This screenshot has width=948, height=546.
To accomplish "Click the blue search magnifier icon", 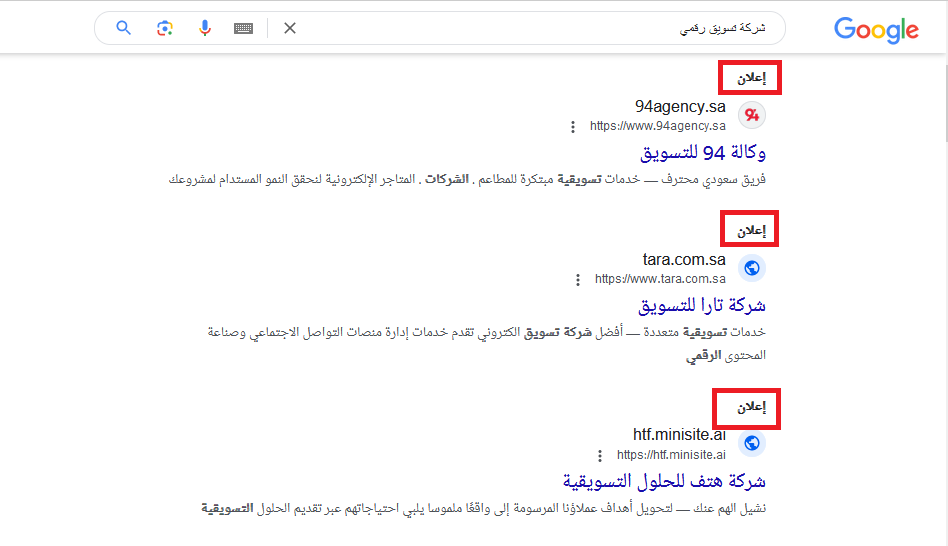I will [123, 28].
